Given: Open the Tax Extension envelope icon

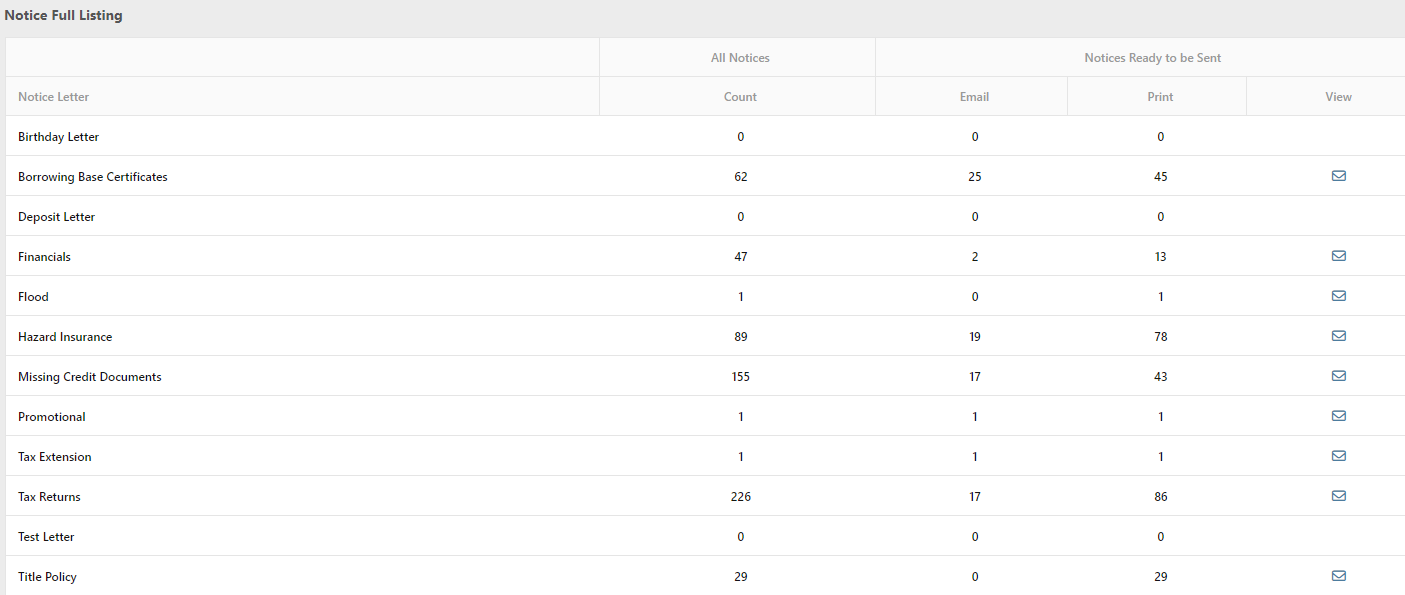Looking at the screenshot, I should point(1338,456).
